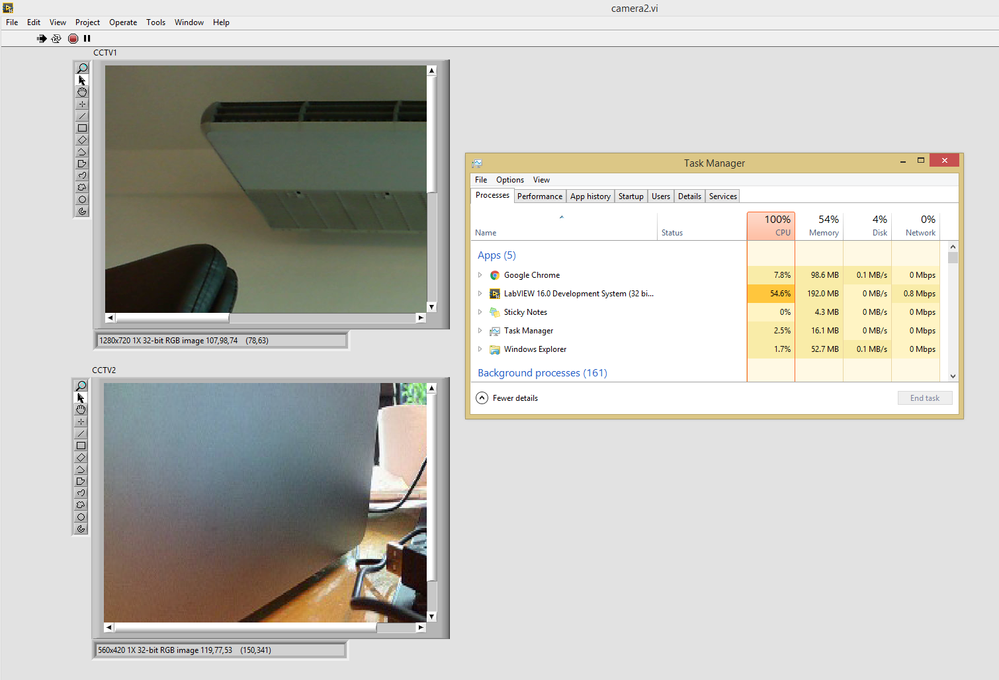Sort processes by the CPU column
999x680 pixels.
(771, 226)
